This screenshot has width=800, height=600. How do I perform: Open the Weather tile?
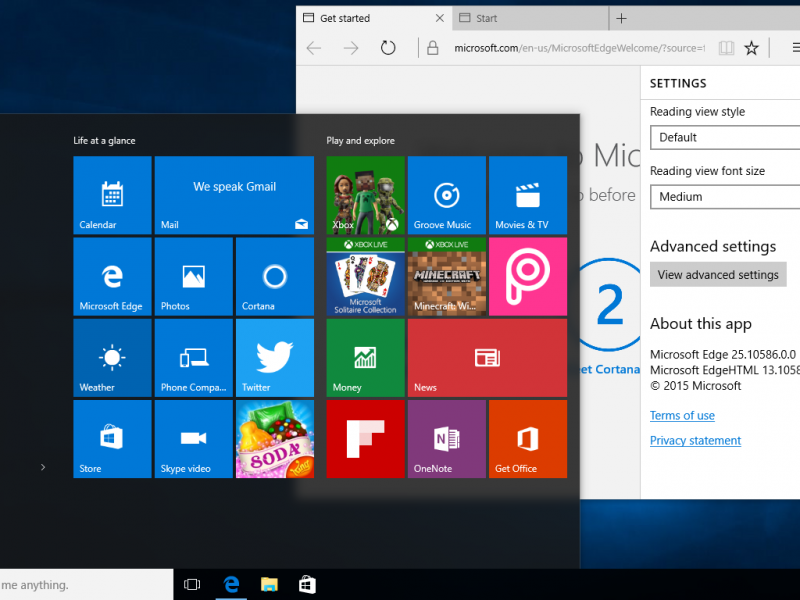click(112, 357)
